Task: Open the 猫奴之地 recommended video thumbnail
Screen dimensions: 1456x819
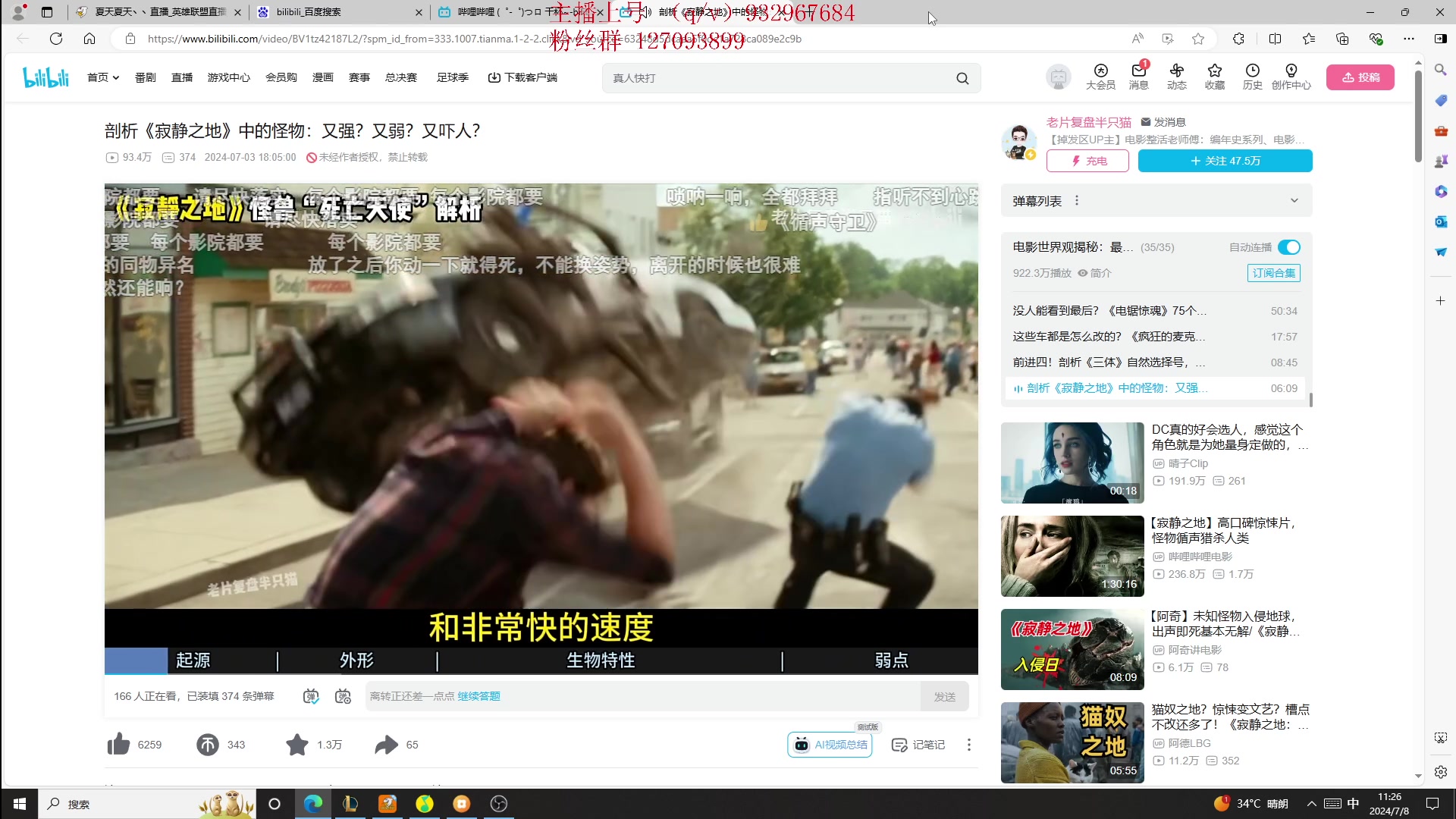Action: [x=1072, y=742]
